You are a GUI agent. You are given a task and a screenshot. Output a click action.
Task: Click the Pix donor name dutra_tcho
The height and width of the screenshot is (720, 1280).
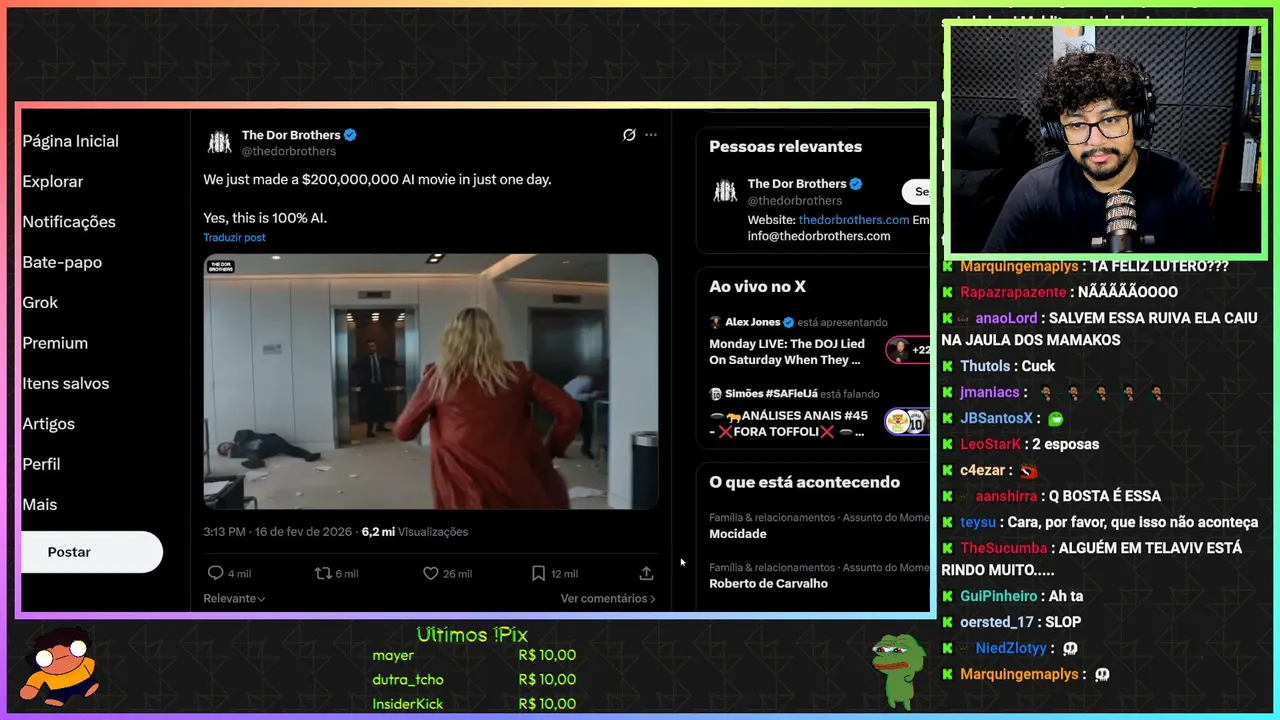(408, 680)
